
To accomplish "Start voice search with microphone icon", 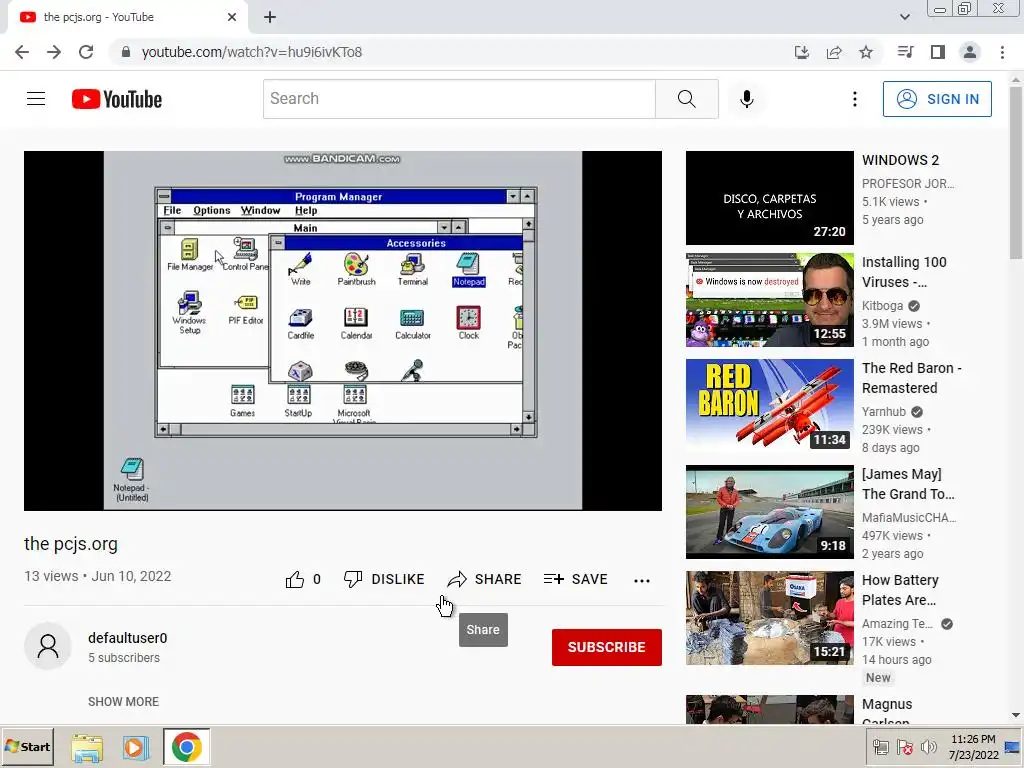I will click(x=746, y=99).
